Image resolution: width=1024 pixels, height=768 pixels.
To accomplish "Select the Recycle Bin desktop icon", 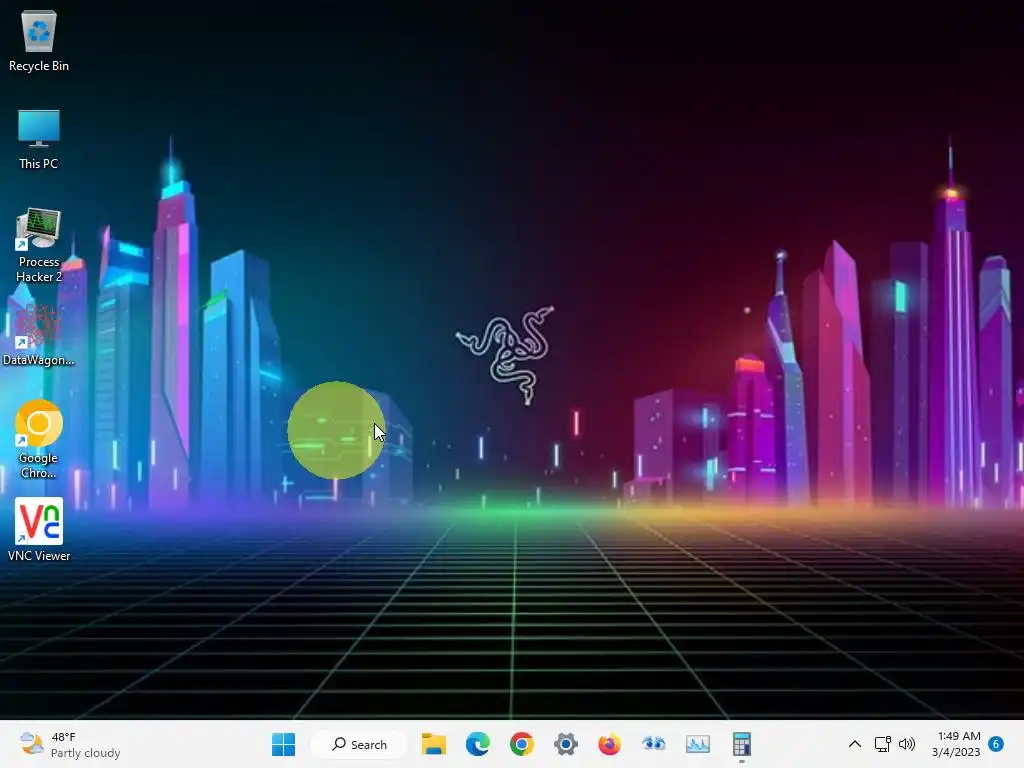I will pos(39,40).
